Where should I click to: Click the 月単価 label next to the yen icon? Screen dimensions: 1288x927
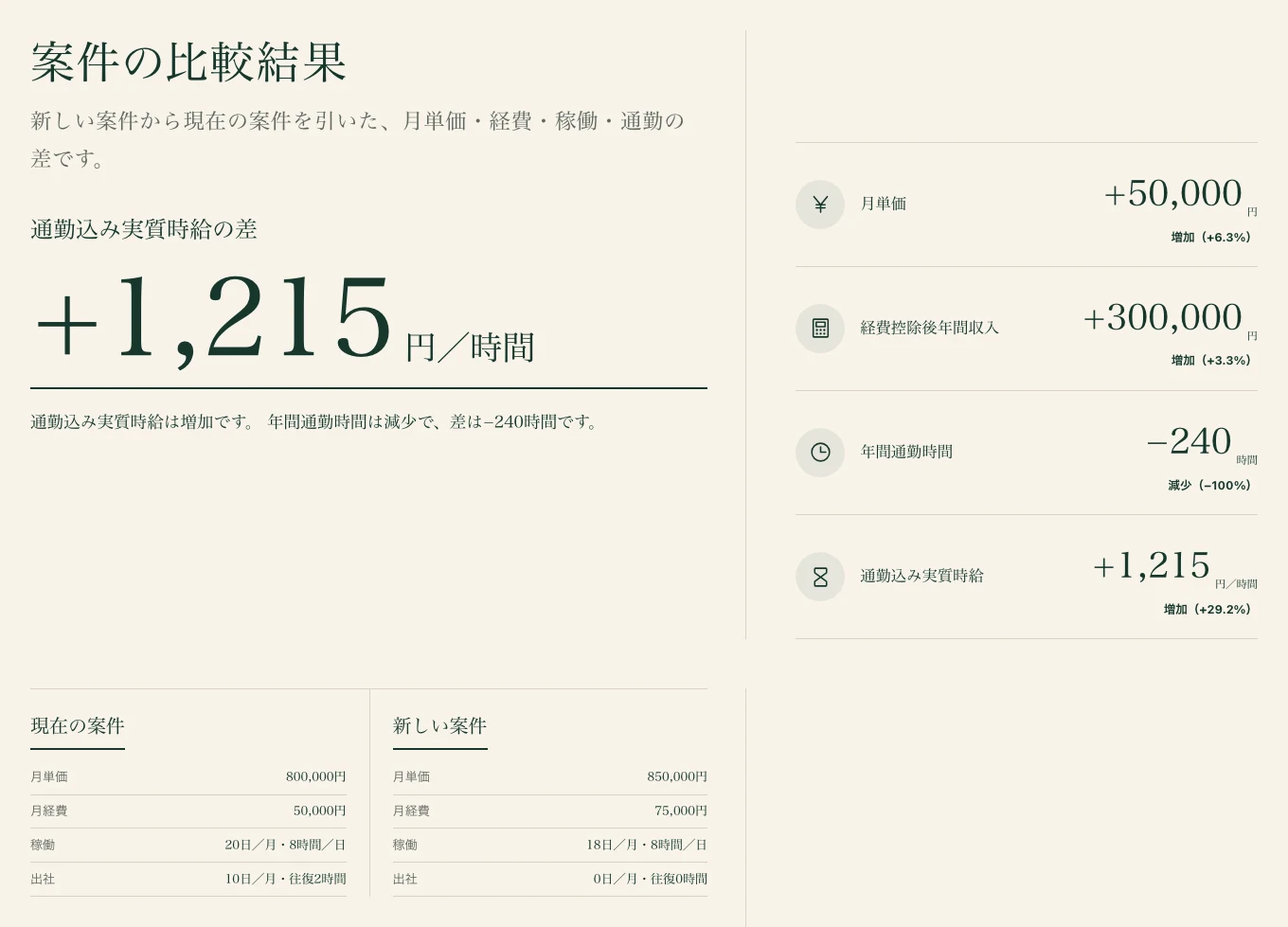click(883, 204)
